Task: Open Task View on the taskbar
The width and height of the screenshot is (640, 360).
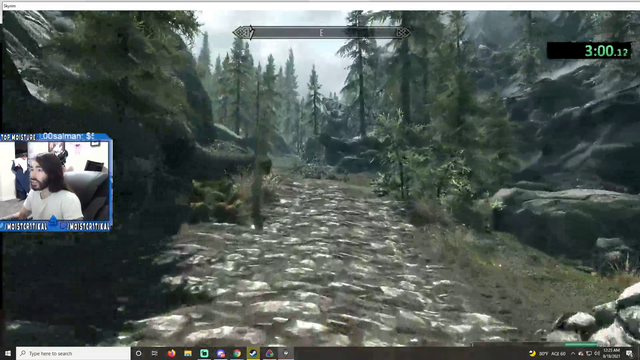Action: 155,353
